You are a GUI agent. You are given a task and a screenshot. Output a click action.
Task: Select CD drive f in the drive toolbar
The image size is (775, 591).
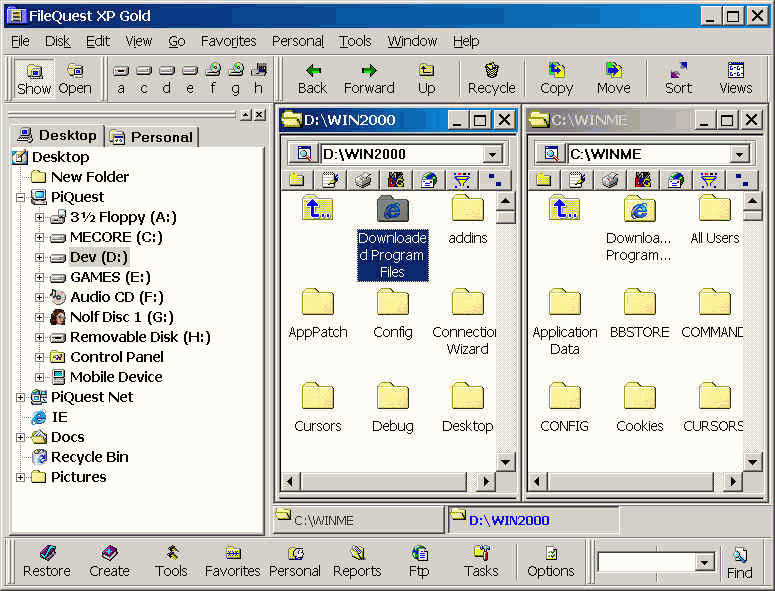coord(213,79)
